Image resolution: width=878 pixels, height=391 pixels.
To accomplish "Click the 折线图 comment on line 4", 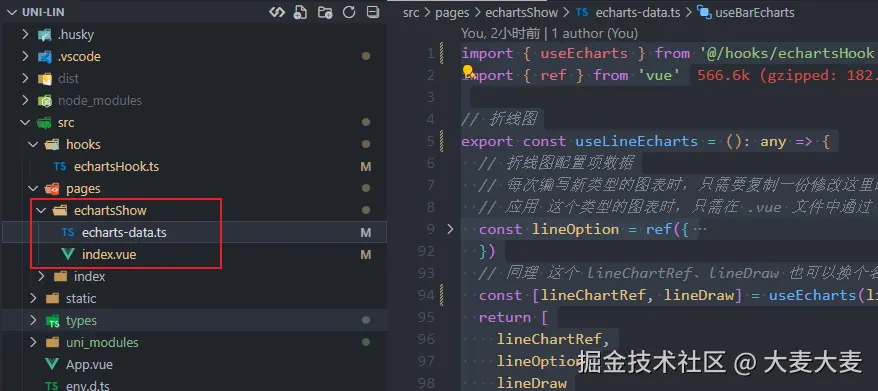I will pyautogui.click(x=499, y=119).
